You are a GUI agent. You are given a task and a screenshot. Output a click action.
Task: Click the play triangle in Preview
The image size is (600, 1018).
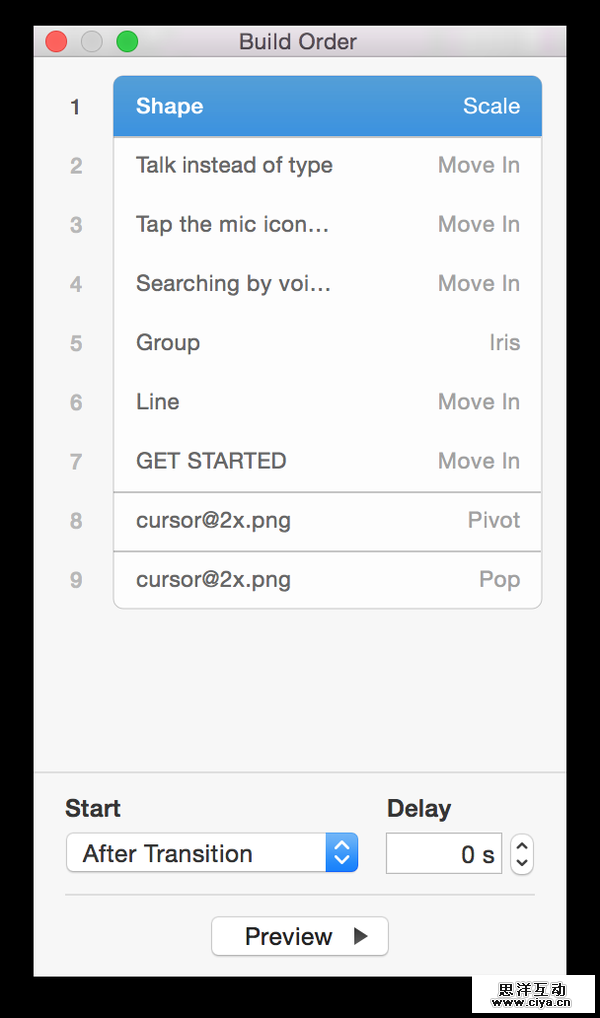(x=361, y=937)
